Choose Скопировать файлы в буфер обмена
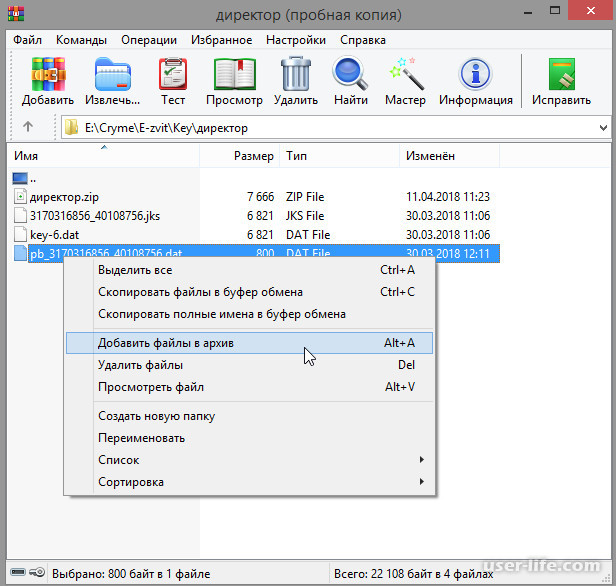 click(x=249, y=292)
